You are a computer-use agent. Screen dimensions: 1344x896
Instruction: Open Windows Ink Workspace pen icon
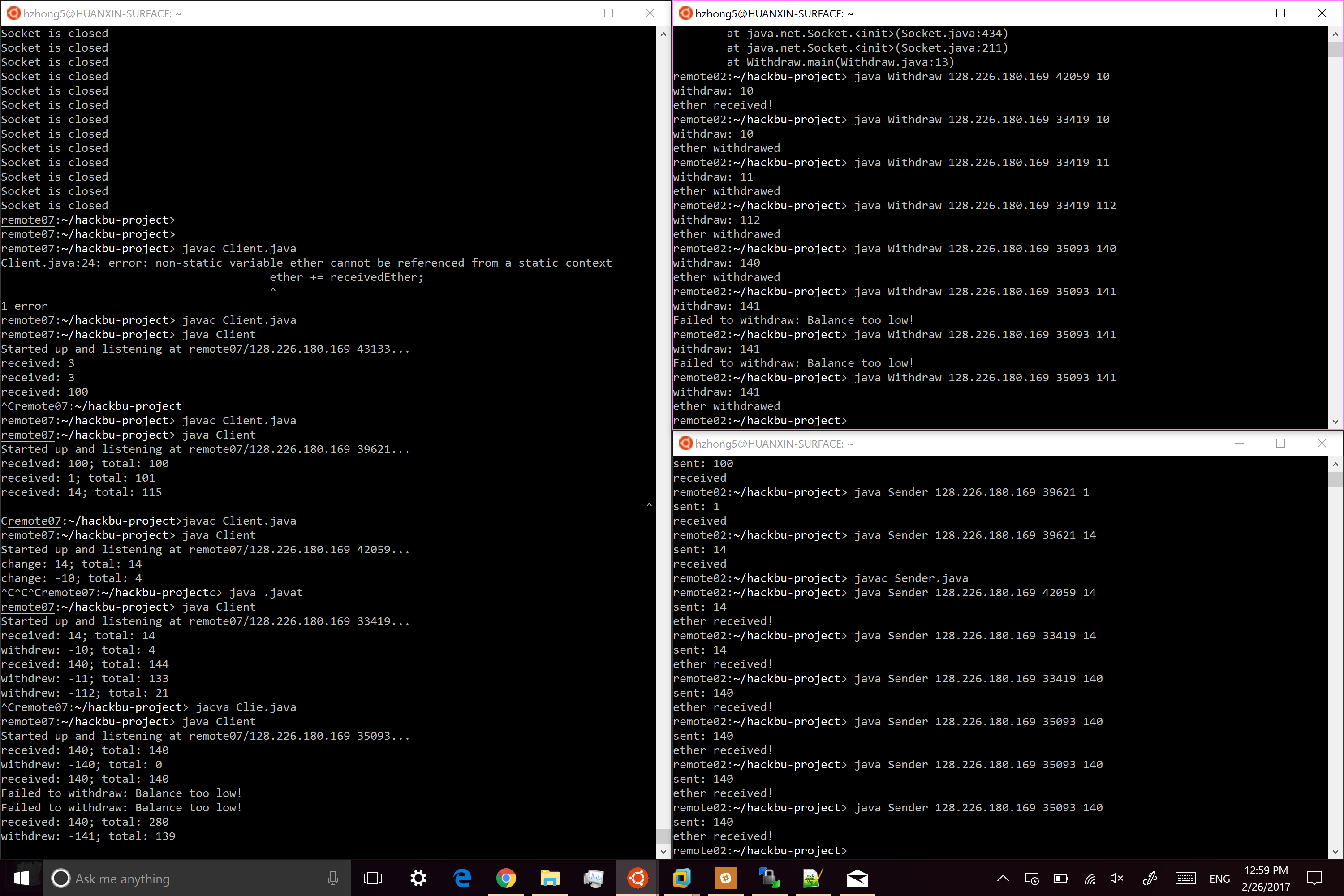click(1150, 878)
